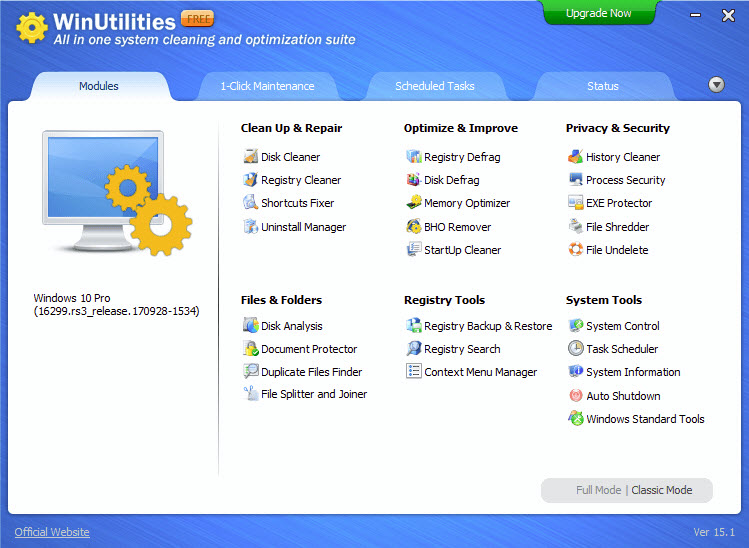Switch to the Modules tab
749x548 pixels.
click(99, 86)
